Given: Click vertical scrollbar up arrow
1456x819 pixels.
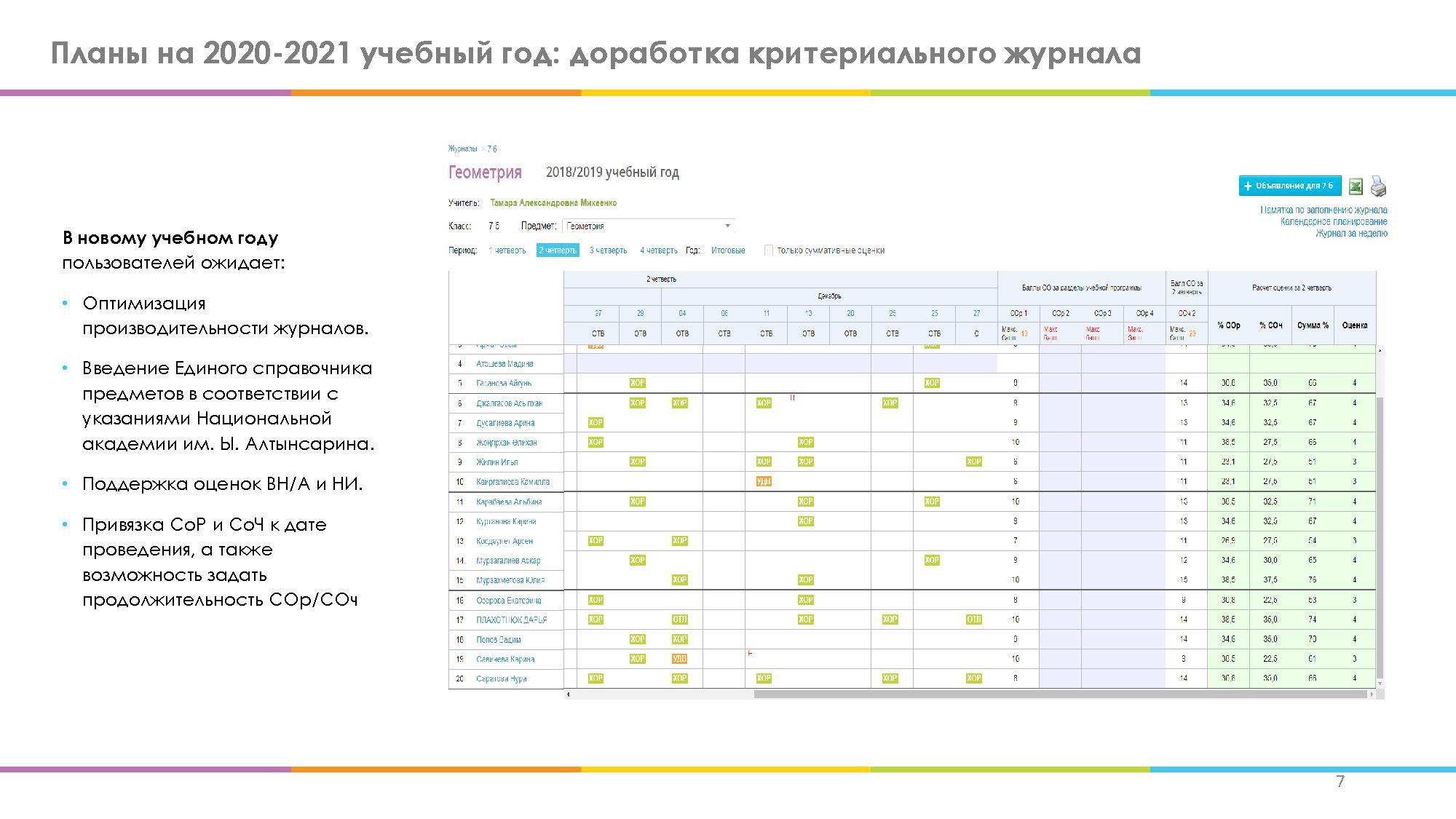Looking at the screenshot, I should tap(1380, 351).
